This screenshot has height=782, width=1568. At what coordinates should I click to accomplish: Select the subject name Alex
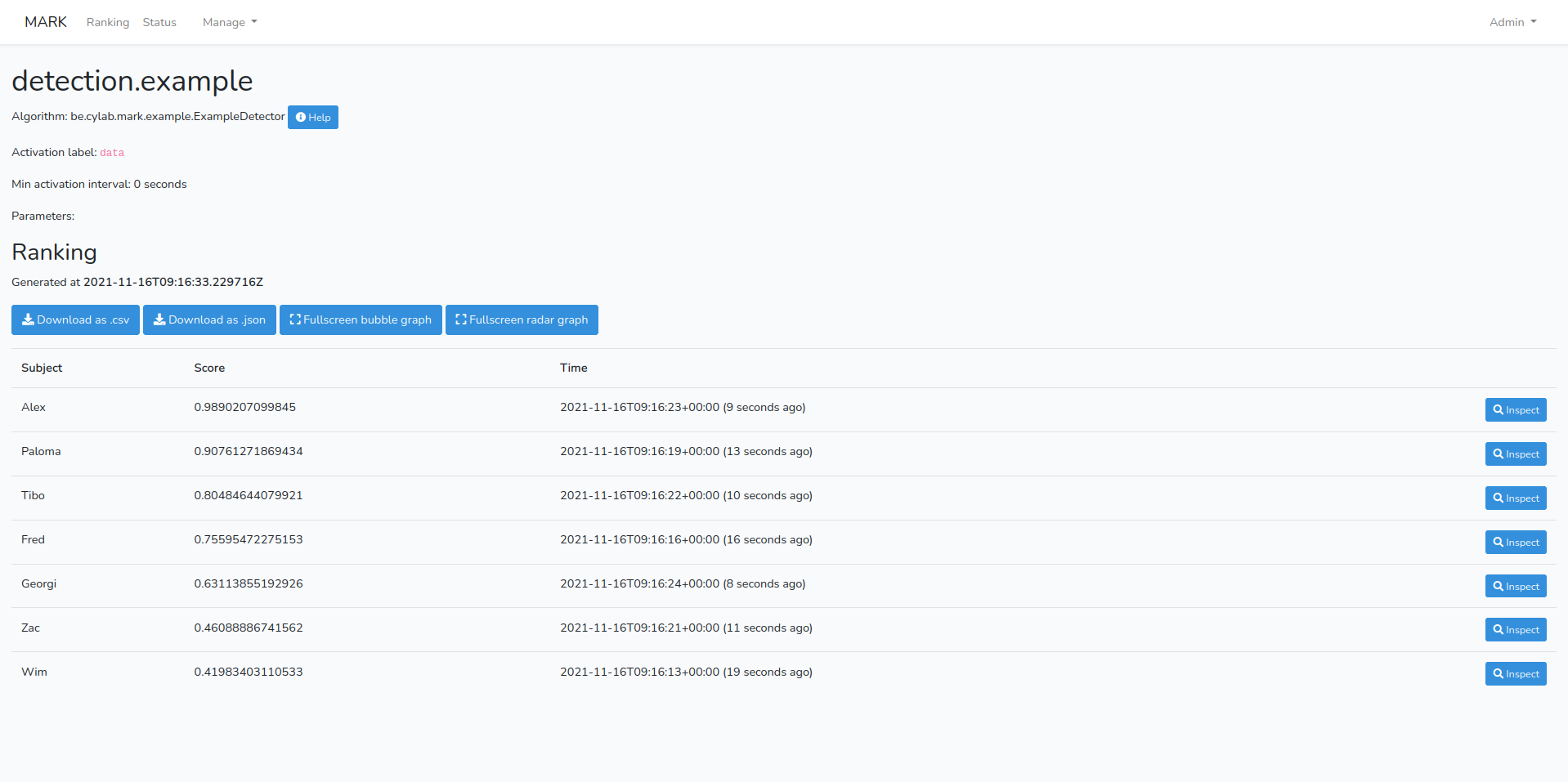[x=34, y=407]
